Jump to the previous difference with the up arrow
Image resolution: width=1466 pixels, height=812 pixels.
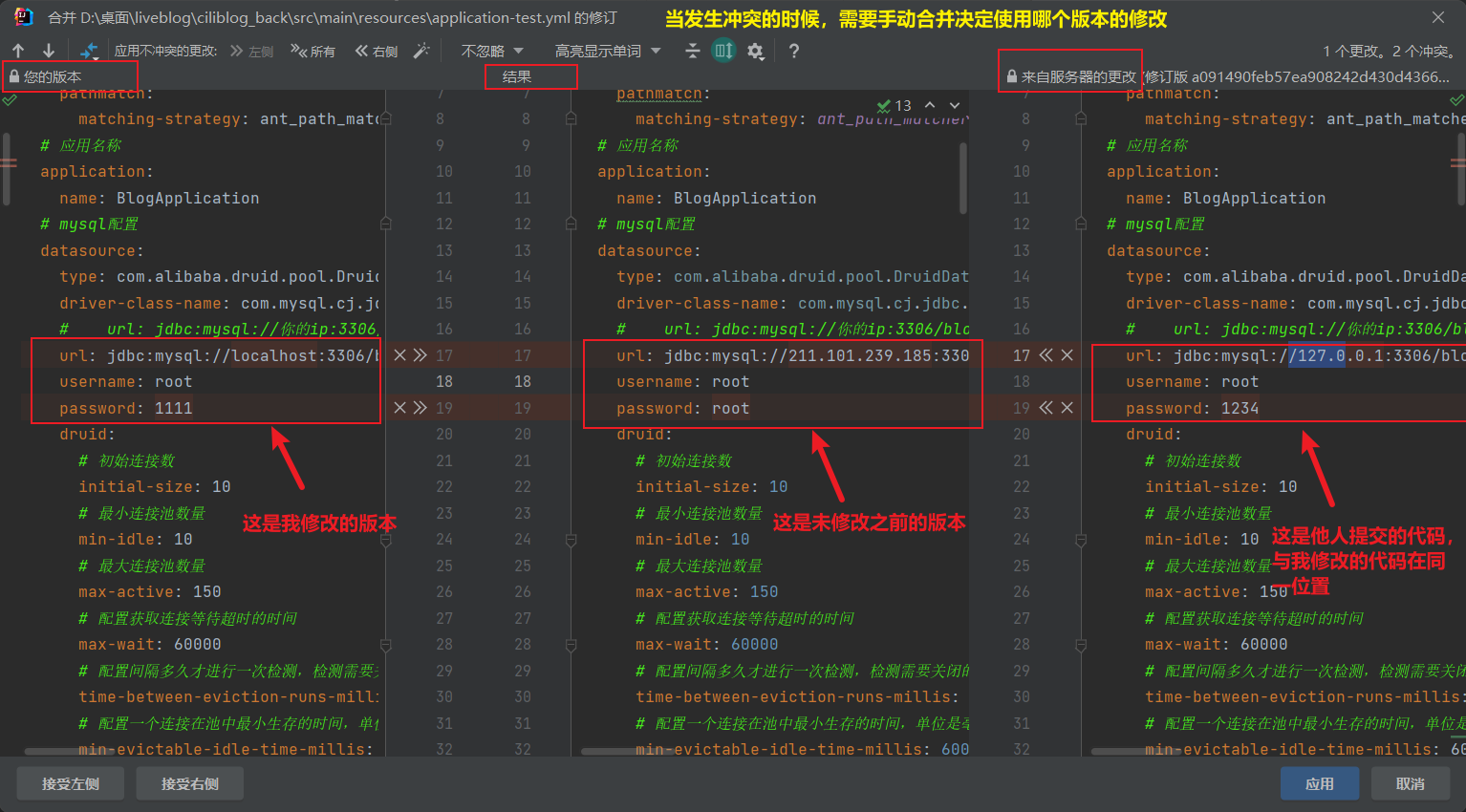[x=18, y=51]
